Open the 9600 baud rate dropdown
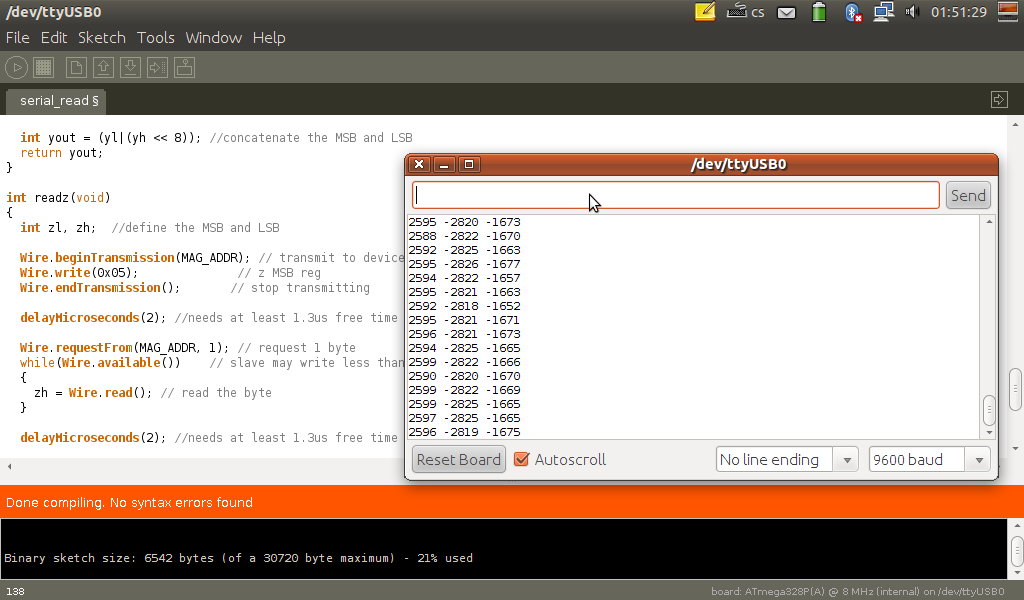The height and width of the screenshot is (600, 1024). click(x=929, y=460)
